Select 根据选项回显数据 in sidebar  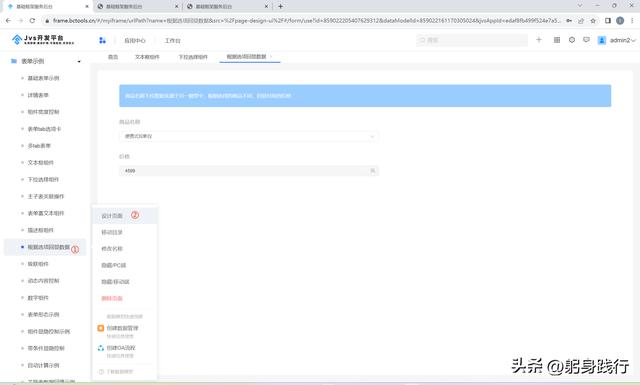pyautogui.click(x=49, y=247)
